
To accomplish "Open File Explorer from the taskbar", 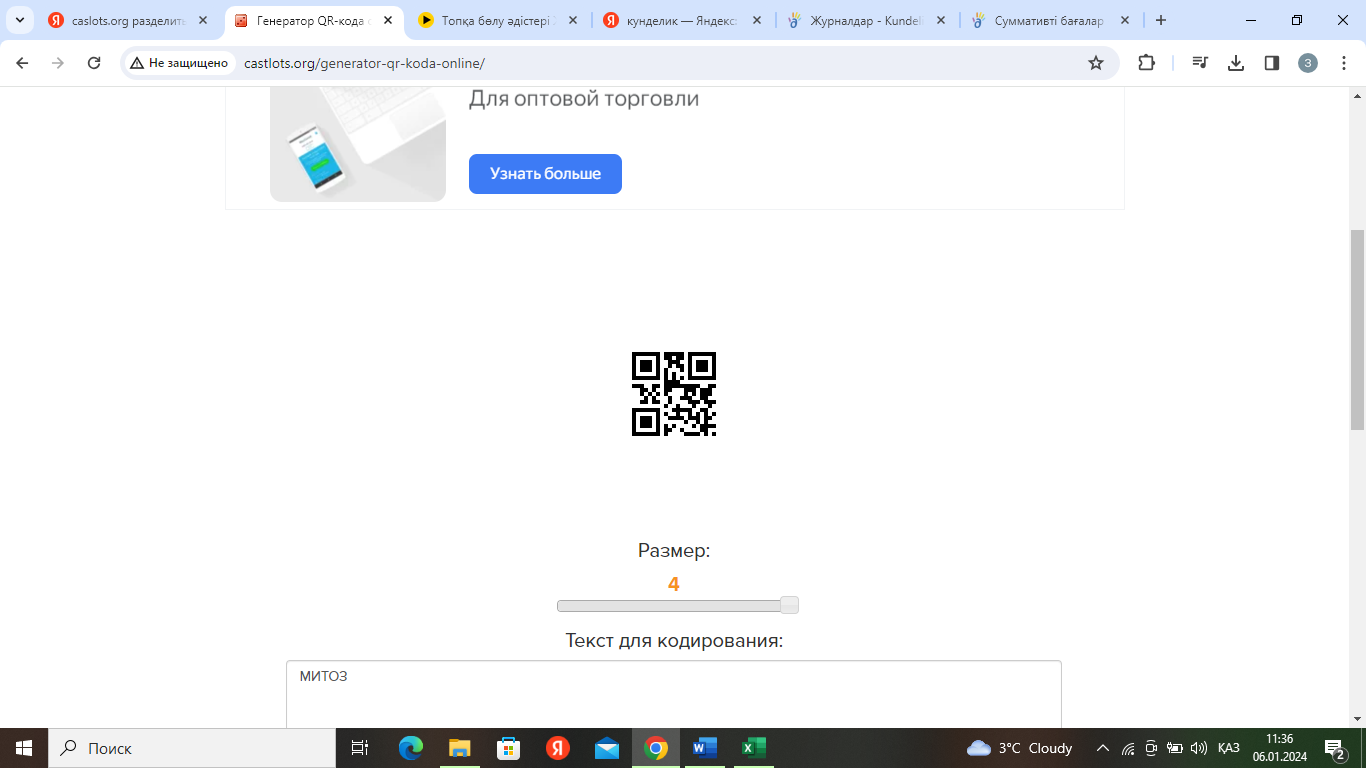I will [459, 748].
